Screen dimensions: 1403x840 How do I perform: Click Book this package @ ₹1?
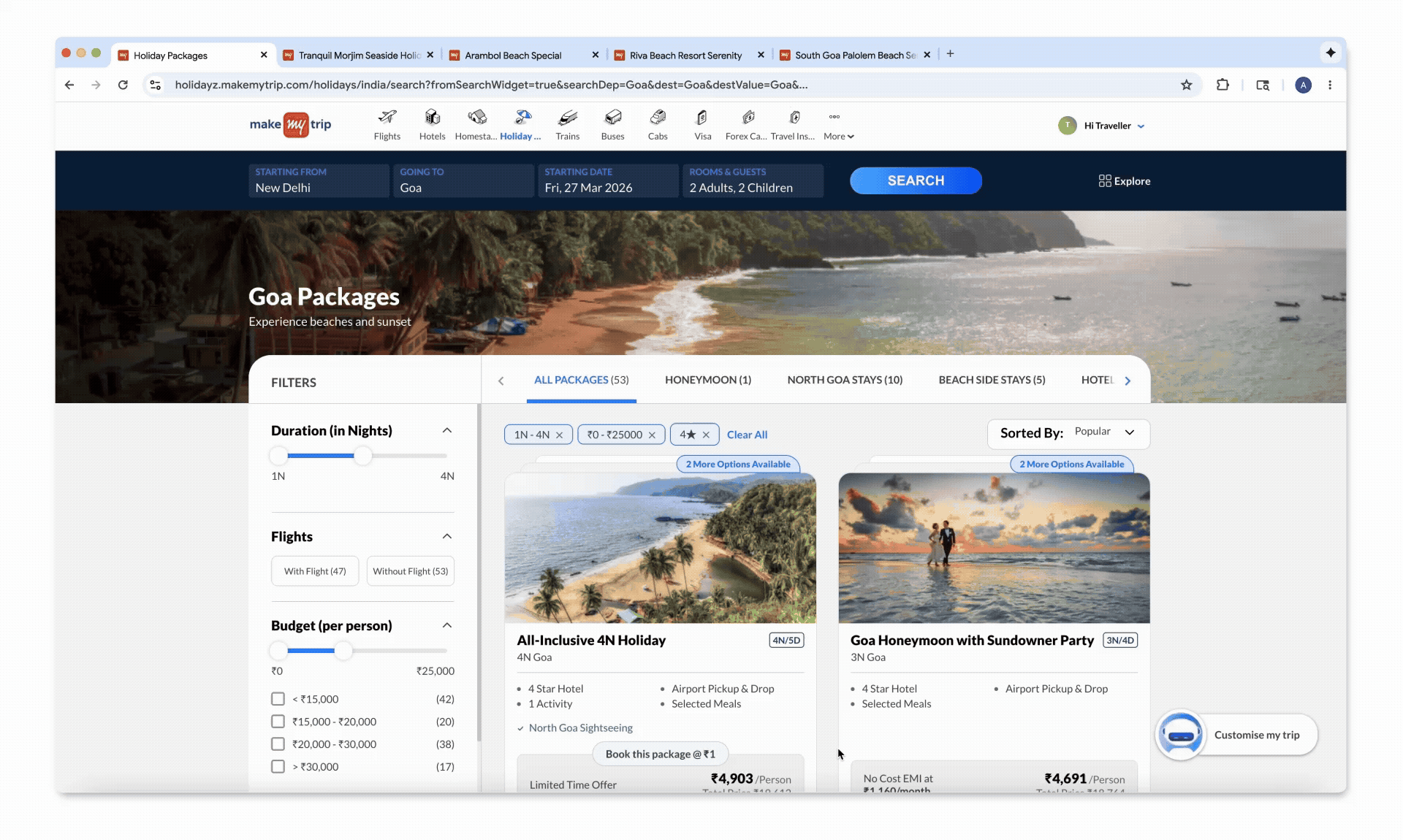660,754
